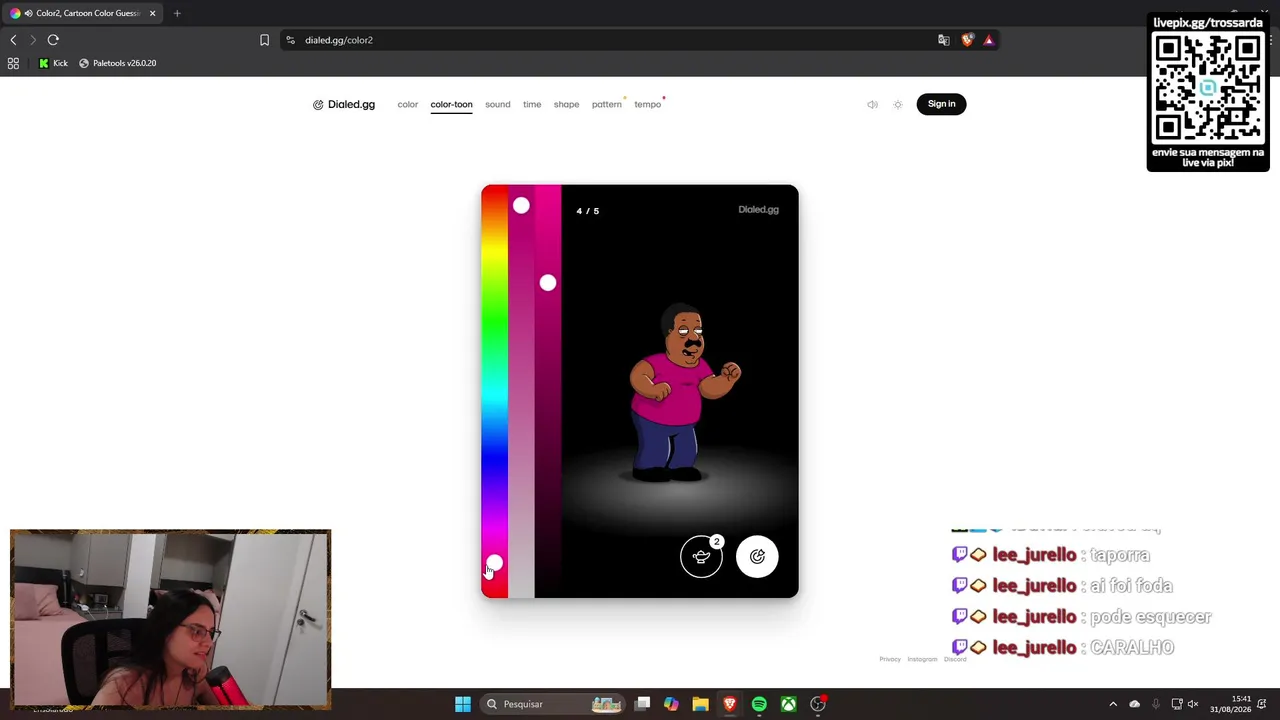The height and width of the screenshot is (720, 1280).
Task: Click the Sign in button
Action: click(x=941, y=104)
